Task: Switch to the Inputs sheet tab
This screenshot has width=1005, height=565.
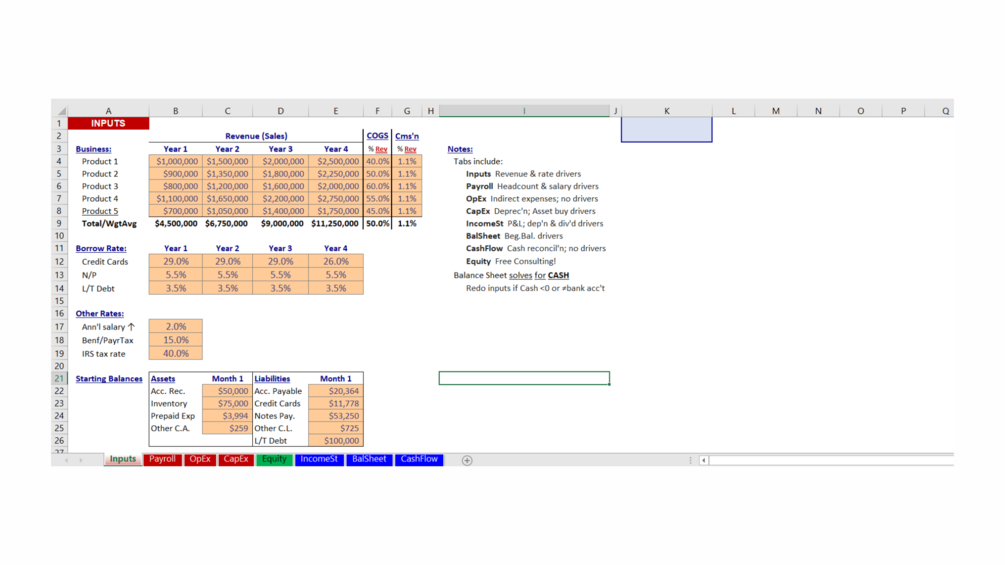Action: 122,459
